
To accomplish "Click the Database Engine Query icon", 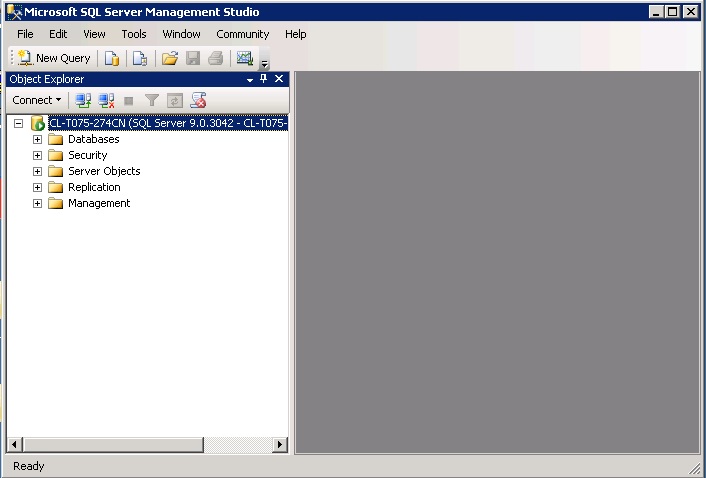I will pos(112,58).
